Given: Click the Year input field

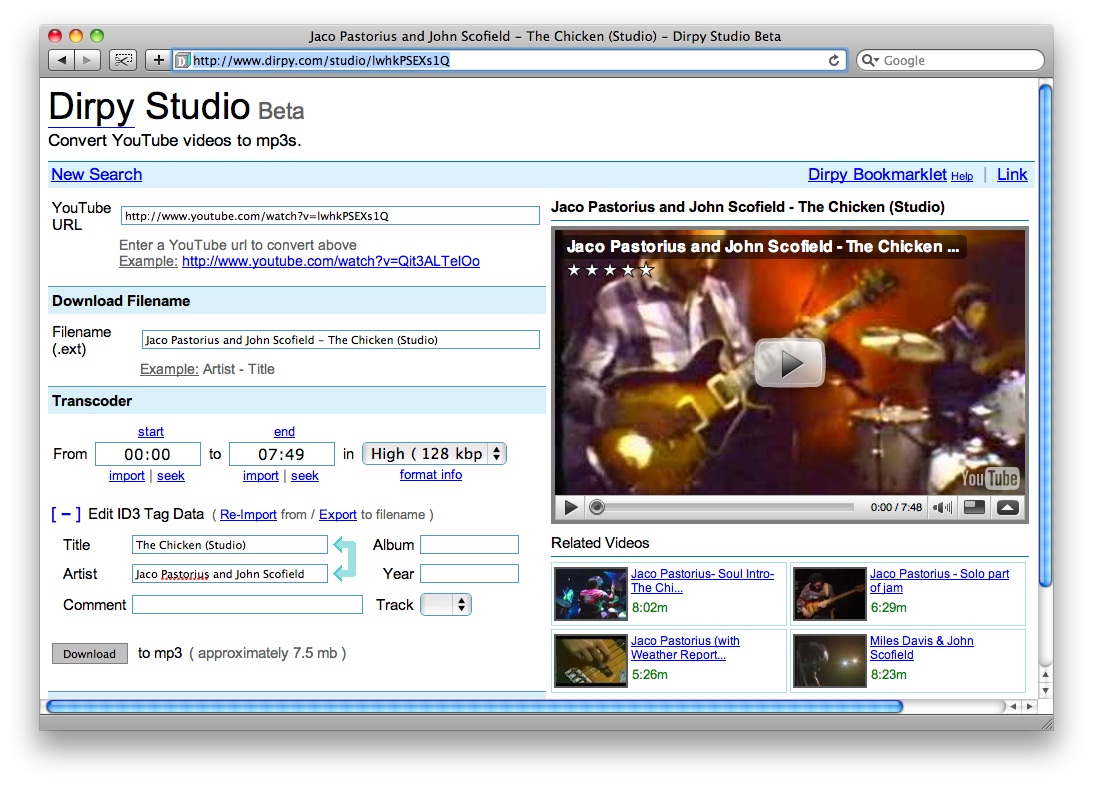Looking at the screenshot, I should [469, 574].
